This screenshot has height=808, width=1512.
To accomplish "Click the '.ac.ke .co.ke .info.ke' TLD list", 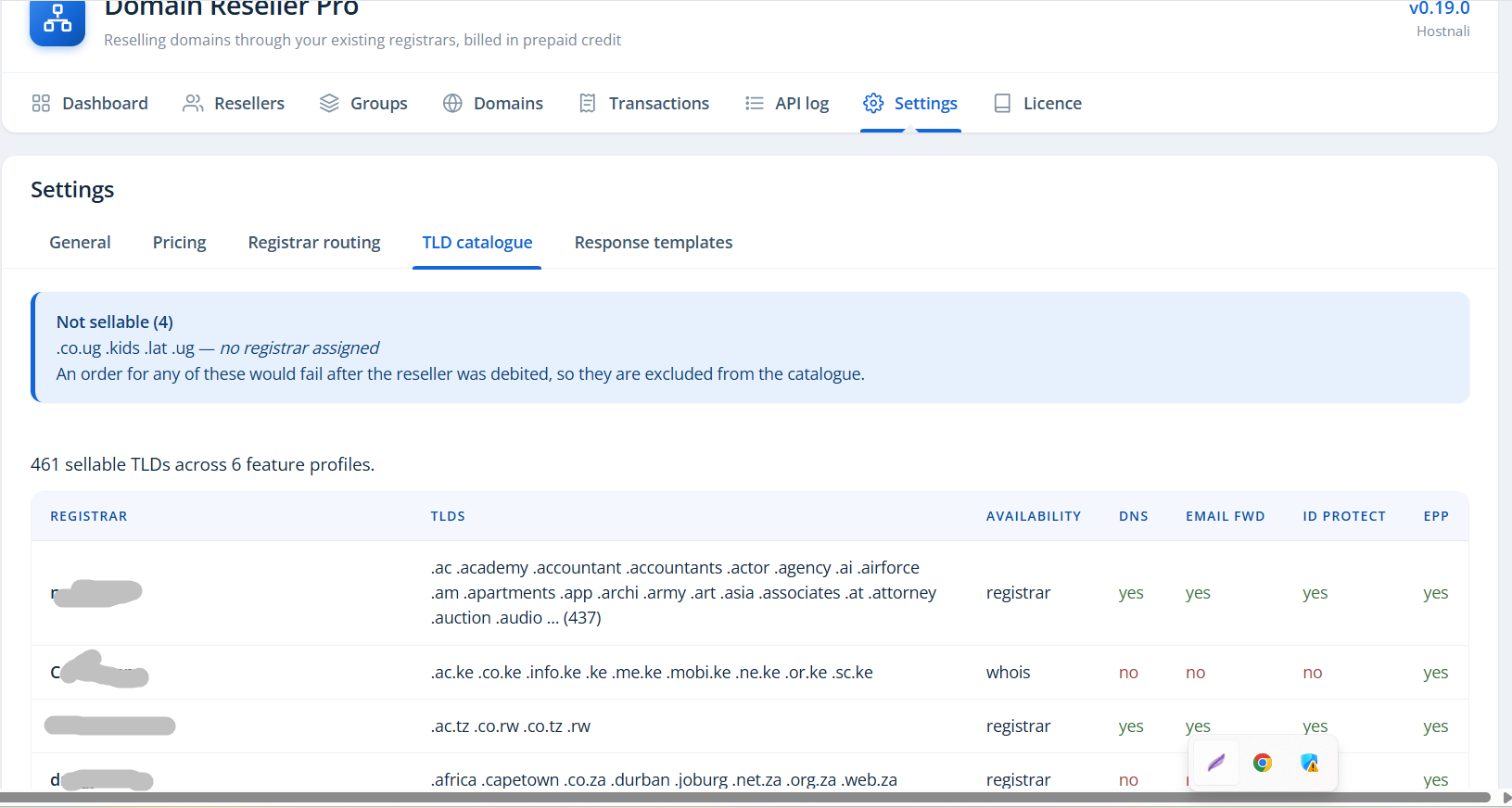I will (652, 673).
